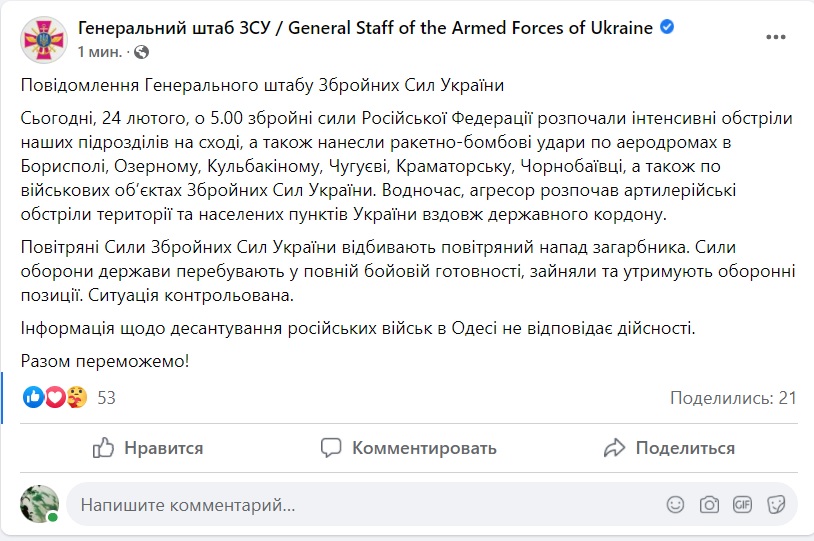This screenshot has height=541, width=814.
Task: Open the post options three-dot menu
Action: (777, 37)
